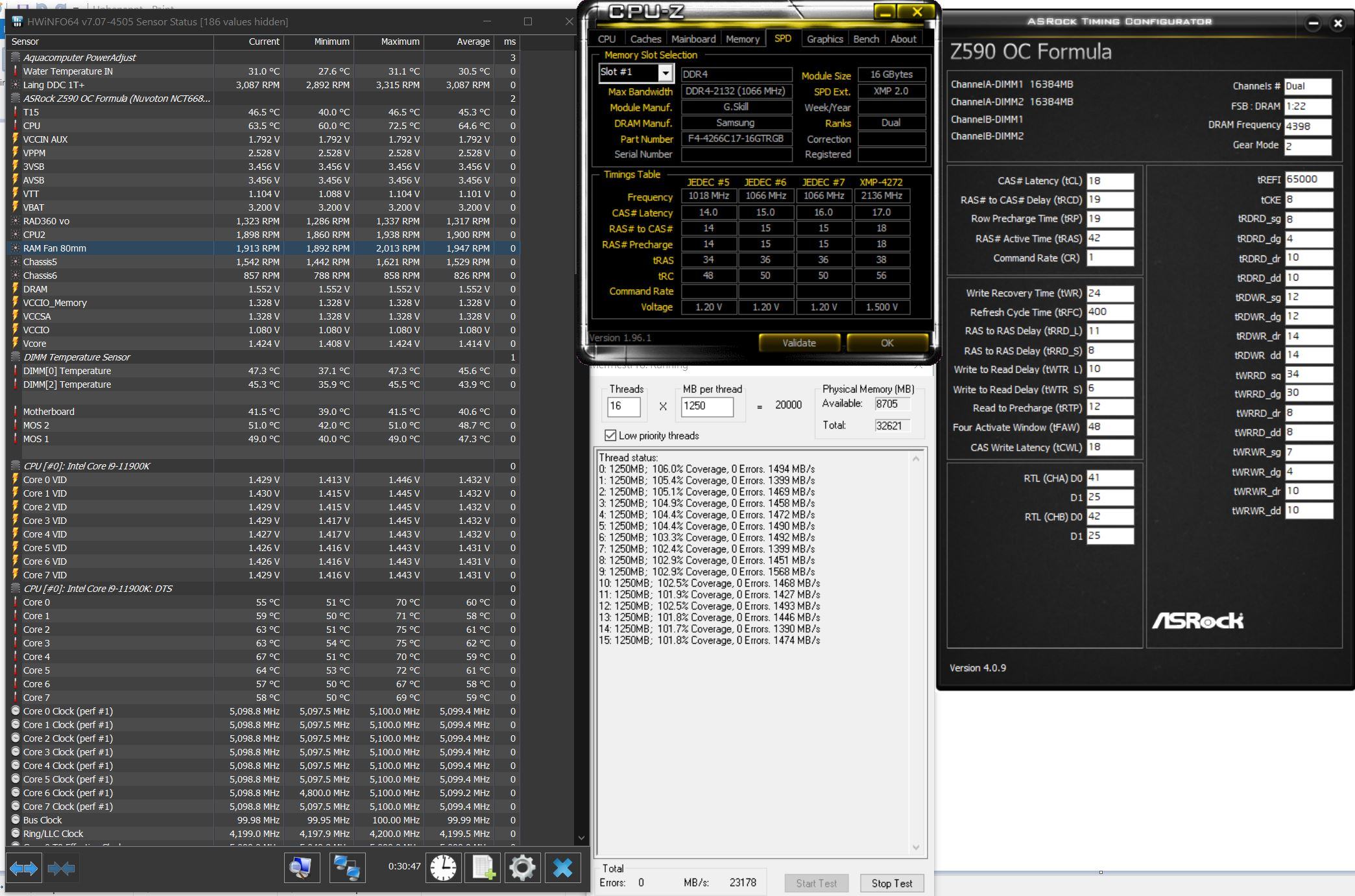
Task: Select DIMM[0] Temperature row
Action: 263,371
